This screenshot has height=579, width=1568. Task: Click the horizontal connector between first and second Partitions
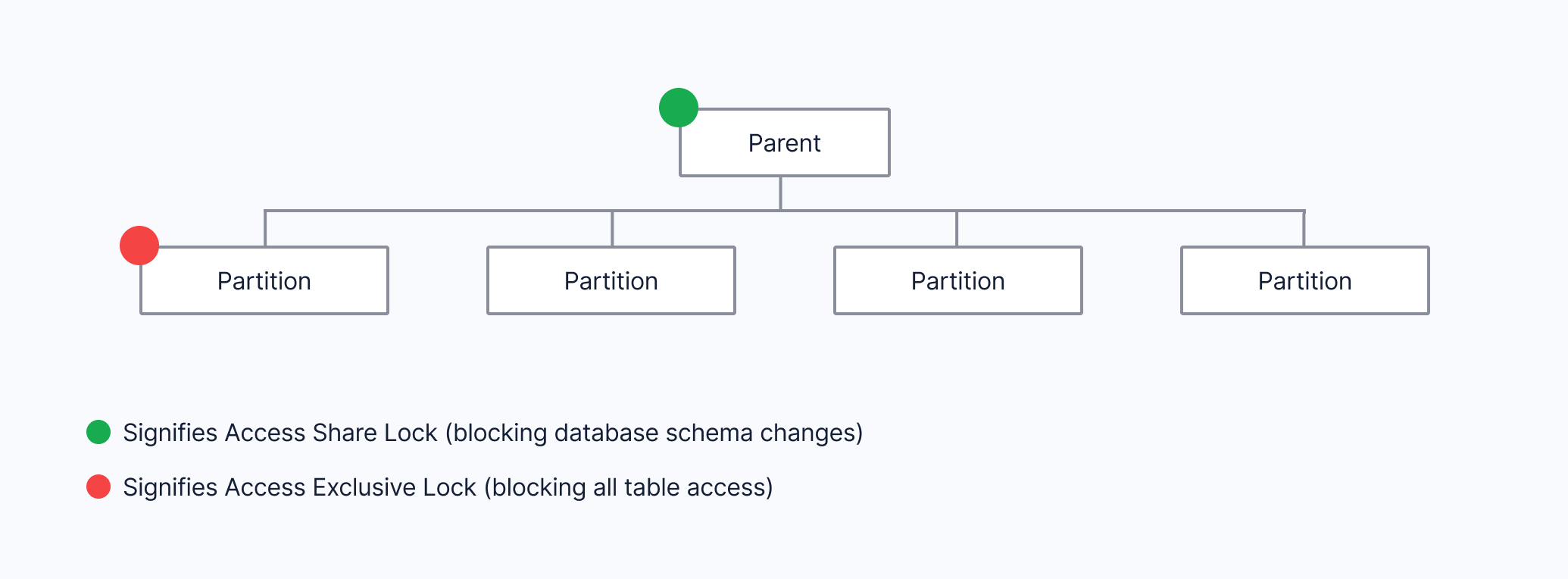click(x=439, y=211)
